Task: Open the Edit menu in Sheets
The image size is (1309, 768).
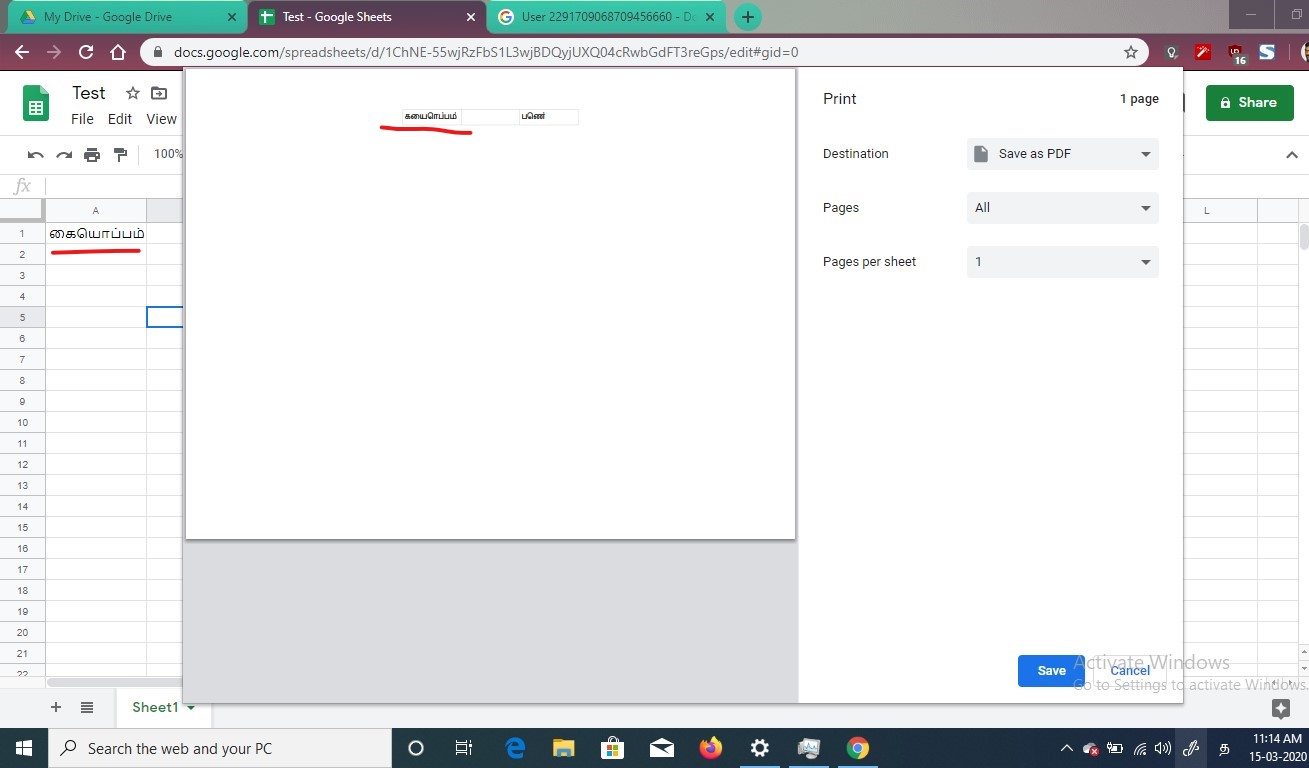Action: (120, 119)
